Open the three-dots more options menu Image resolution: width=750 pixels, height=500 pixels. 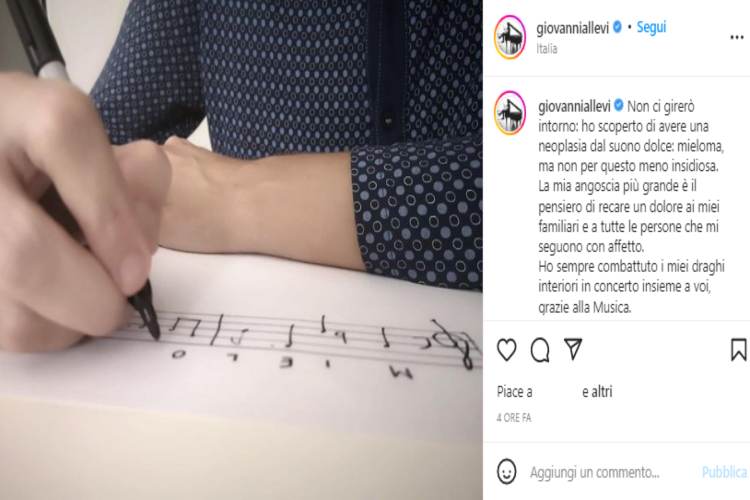[x=737, y=37]
